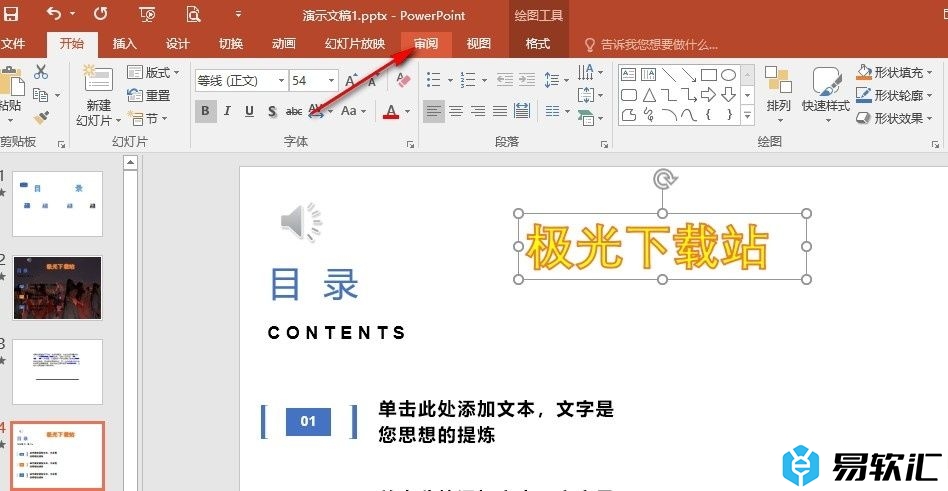Click the New Slide icon

click(99, 78)
